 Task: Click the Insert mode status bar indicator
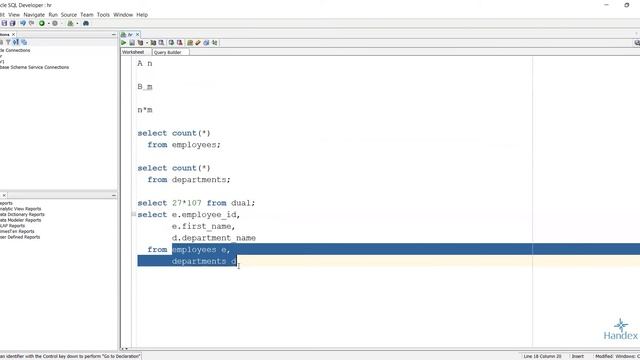click(577, 356)
